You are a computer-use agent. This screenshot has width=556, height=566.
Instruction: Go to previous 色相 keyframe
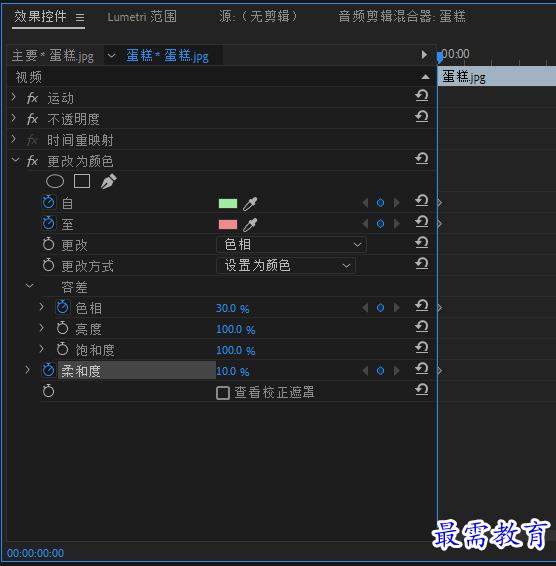(365, 308)
